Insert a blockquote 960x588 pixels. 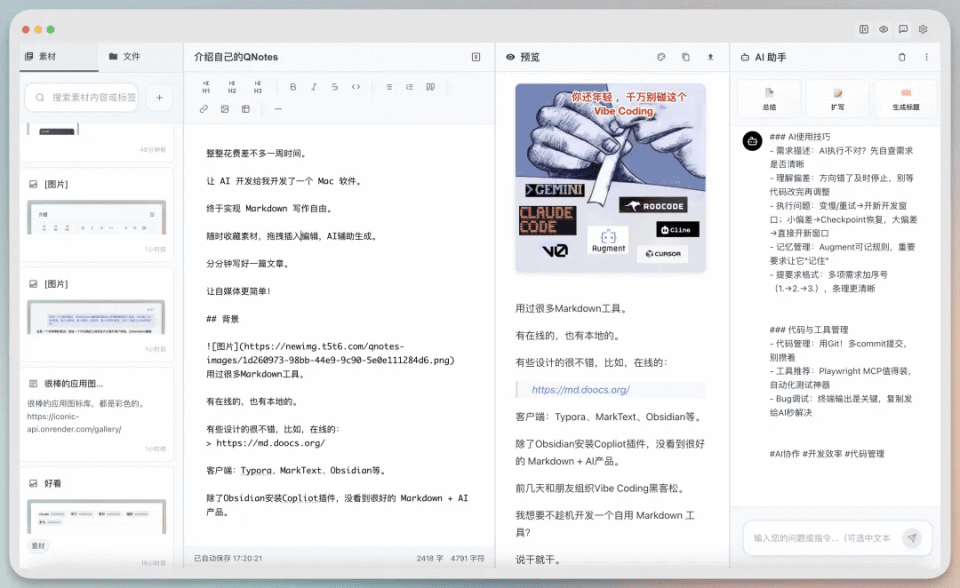point(431,87)
